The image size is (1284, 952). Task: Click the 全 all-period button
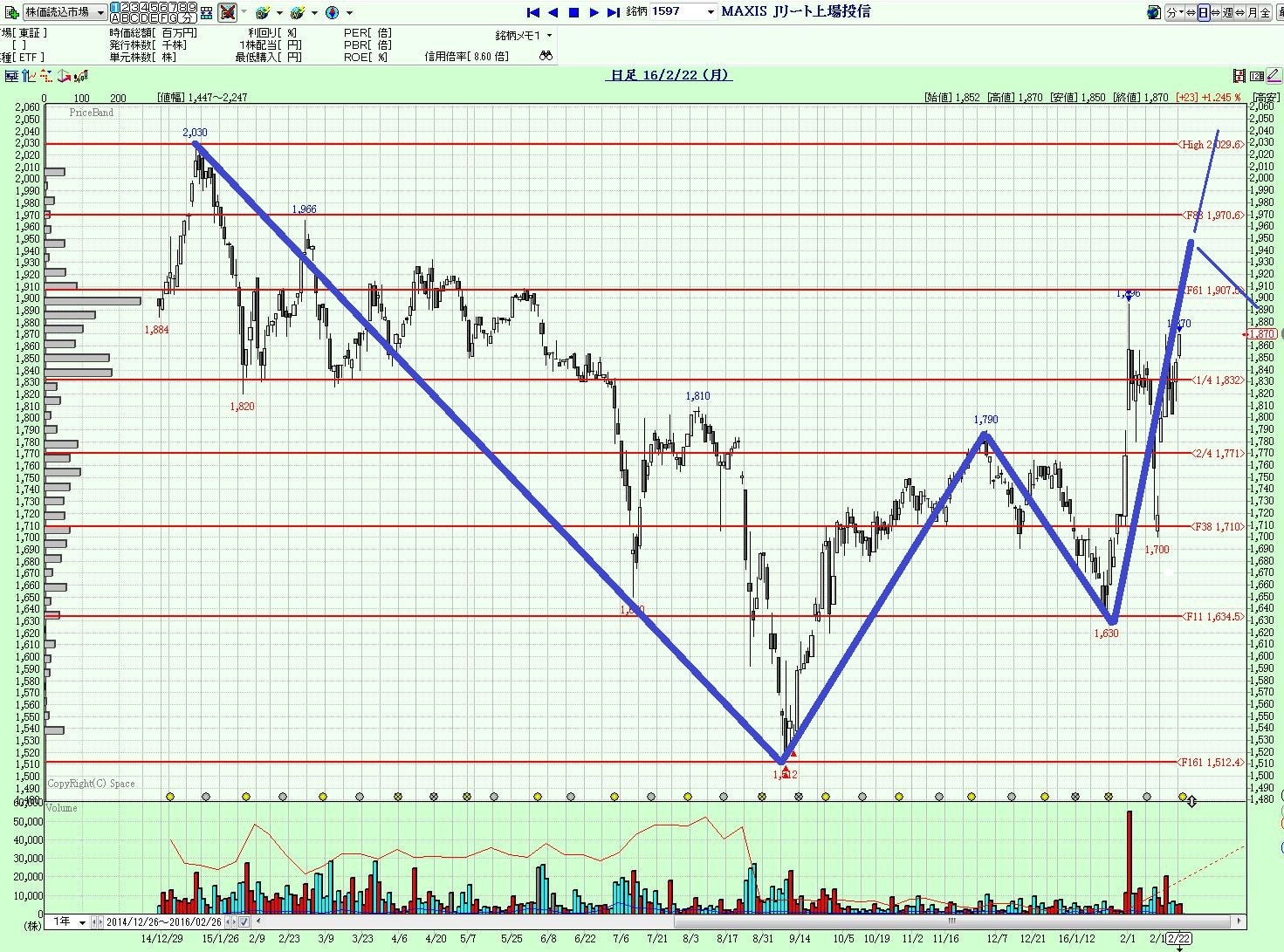(1265, 12)
